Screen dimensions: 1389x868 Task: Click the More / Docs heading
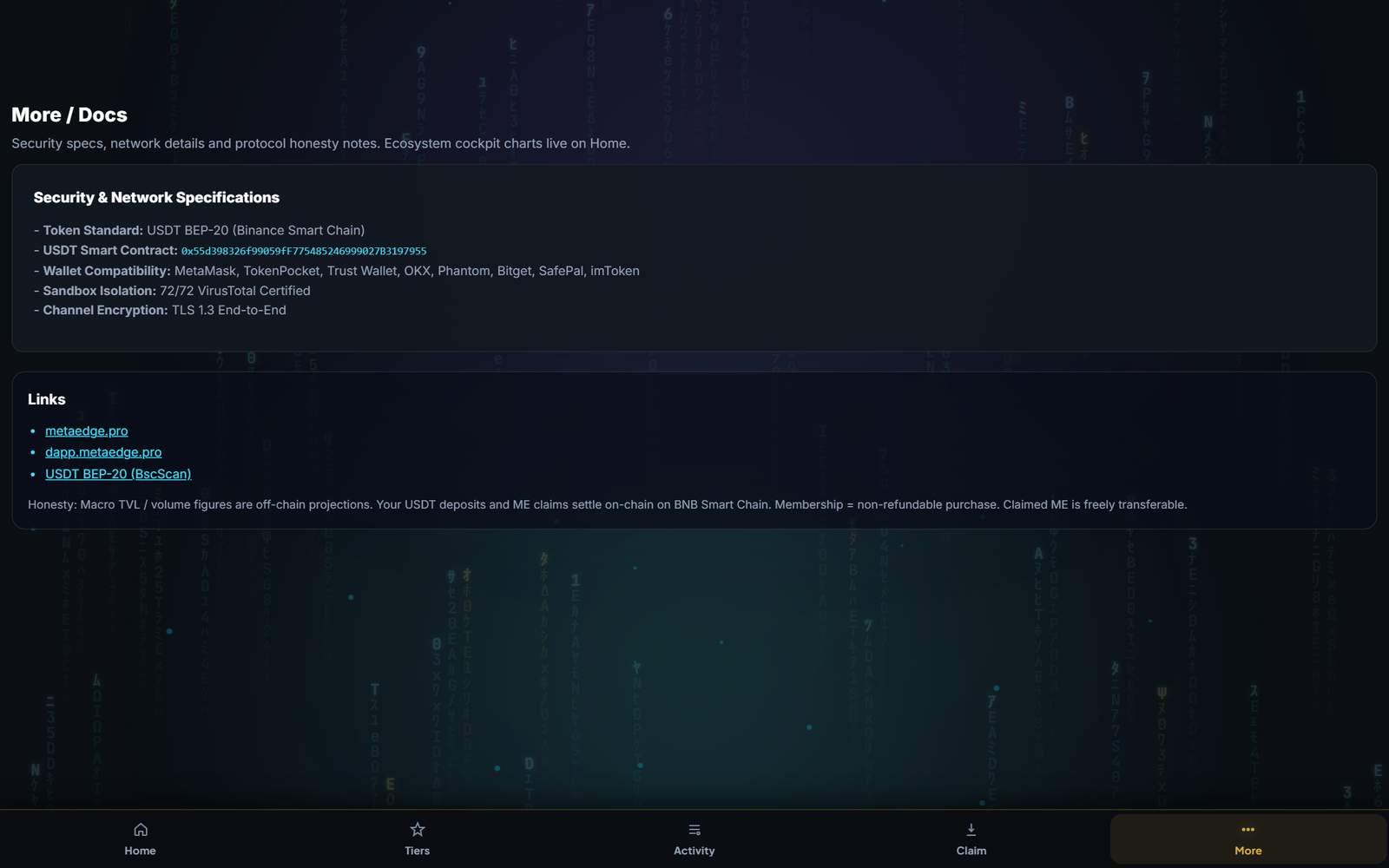69,115
